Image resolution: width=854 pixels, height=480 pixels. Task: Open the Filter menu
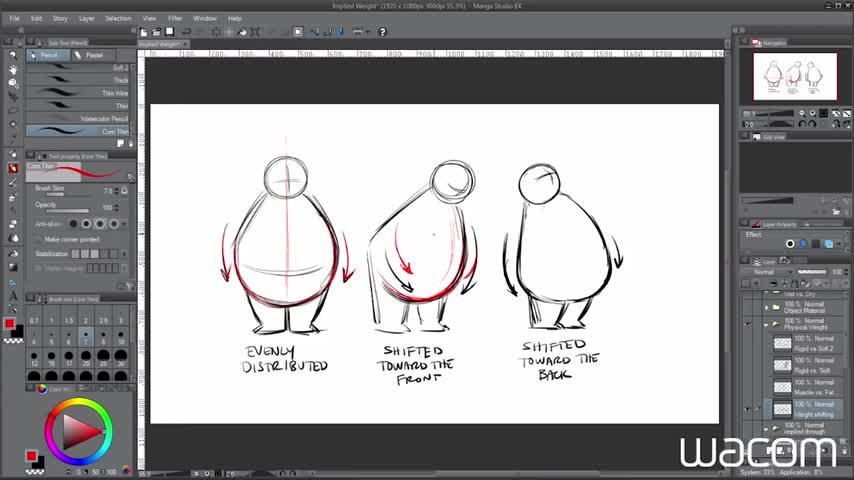[x=175, y=19]
